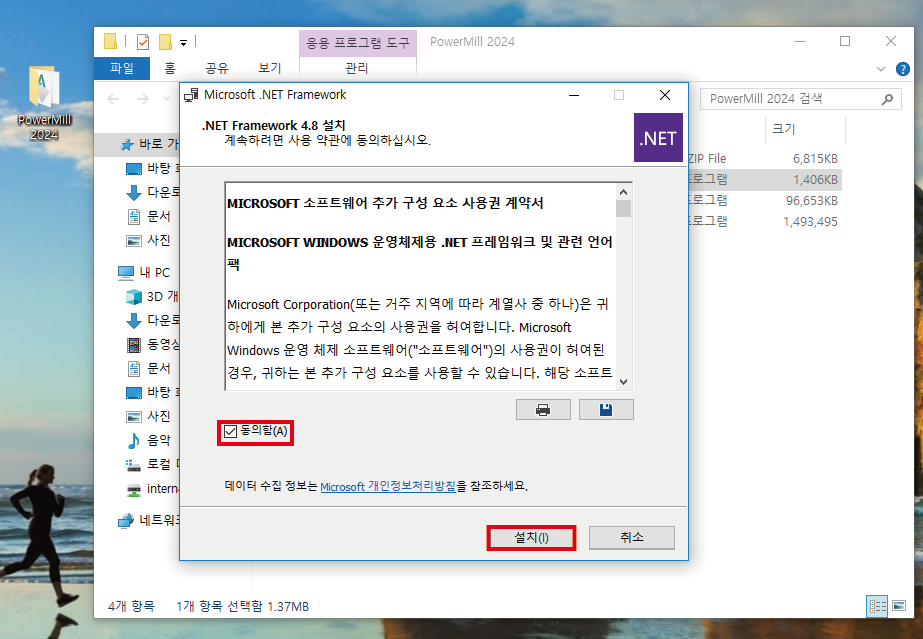Toggle the 동의함(A) agreement checkbox

pyautogui.click(x=230, y=432)
